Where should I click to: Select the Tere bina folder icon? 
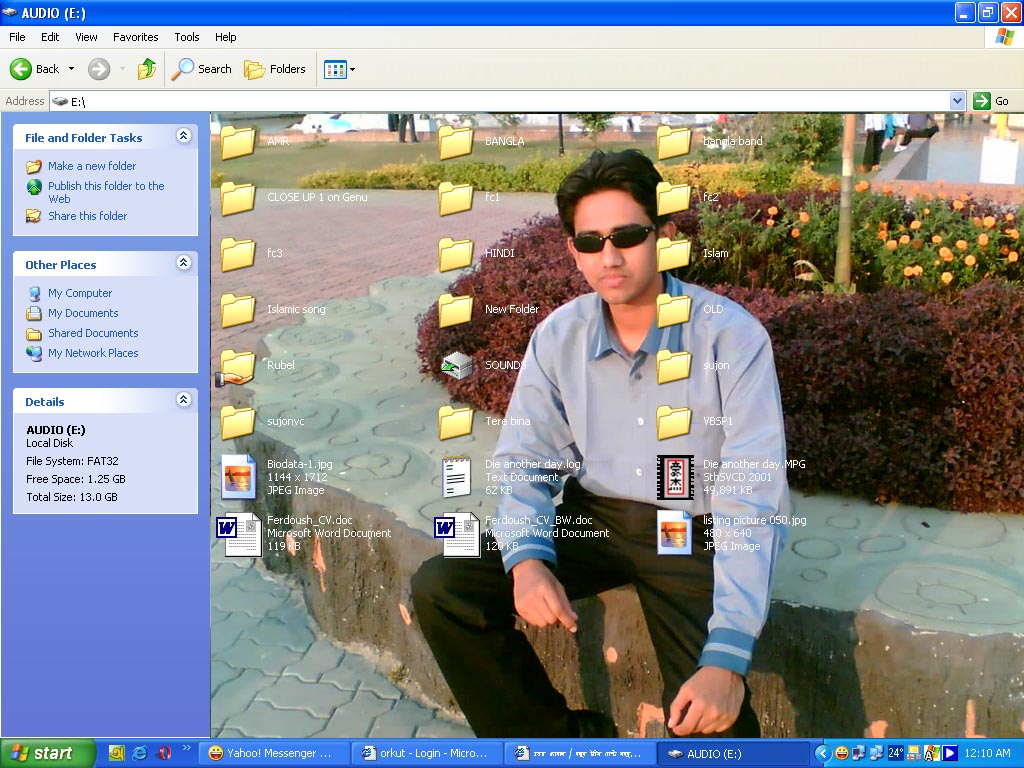click(456, 423)
